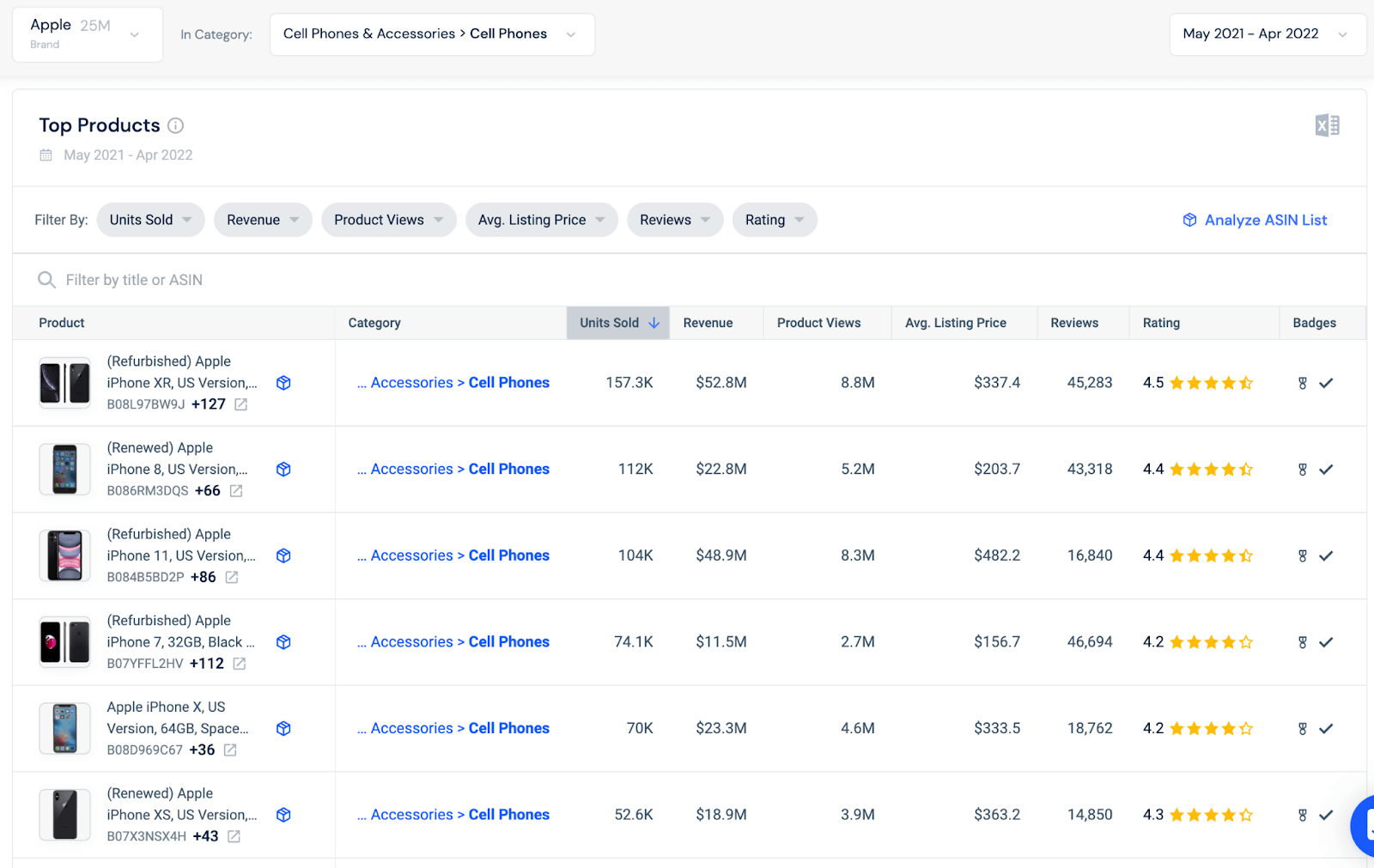Export Top Products to Excel
The height and width of the screenshot is (868, 1374).
coord(1326,125)
